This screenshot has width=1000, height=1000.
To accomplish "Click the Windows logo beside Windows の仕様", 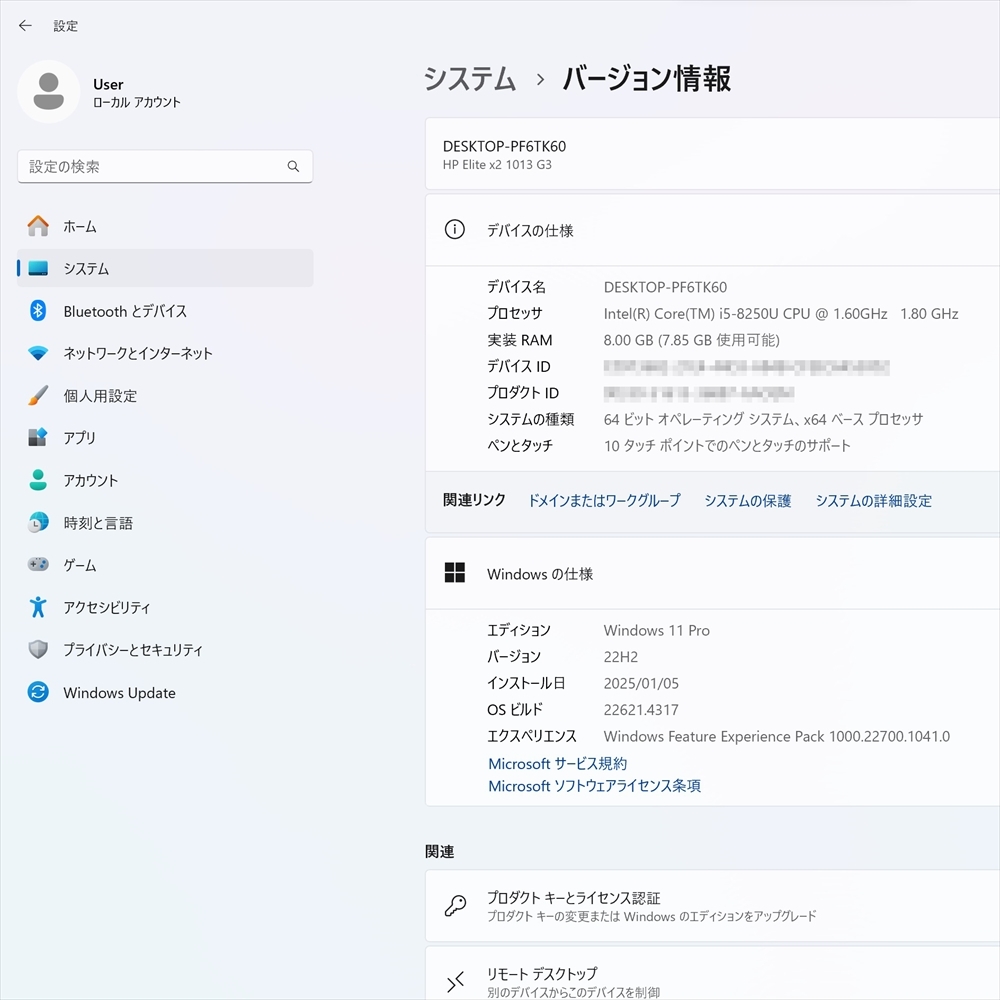I will [455, 573].
